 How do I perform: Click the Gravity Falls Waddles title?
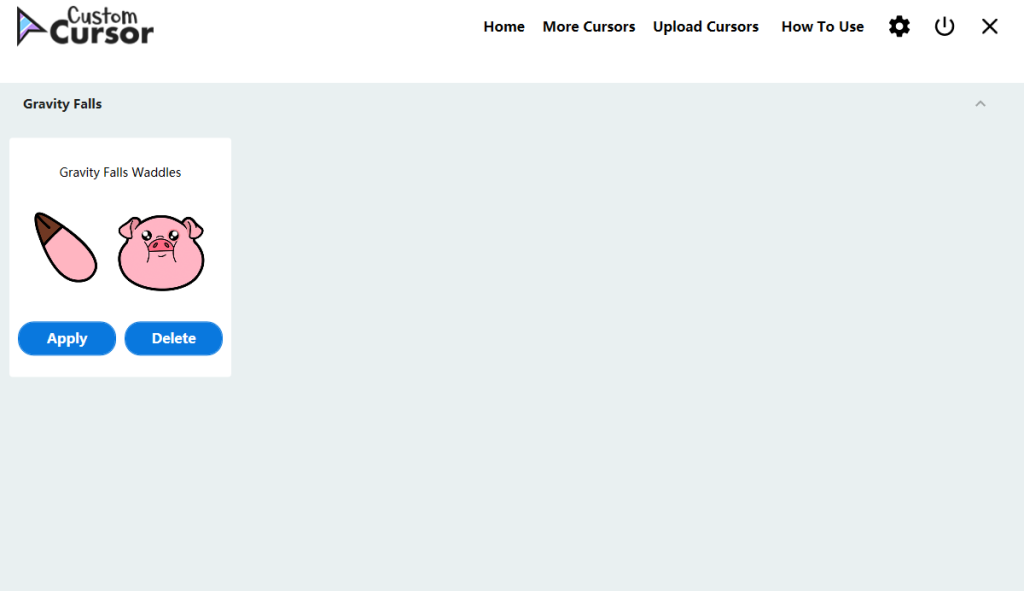click(x=120, y=172)
